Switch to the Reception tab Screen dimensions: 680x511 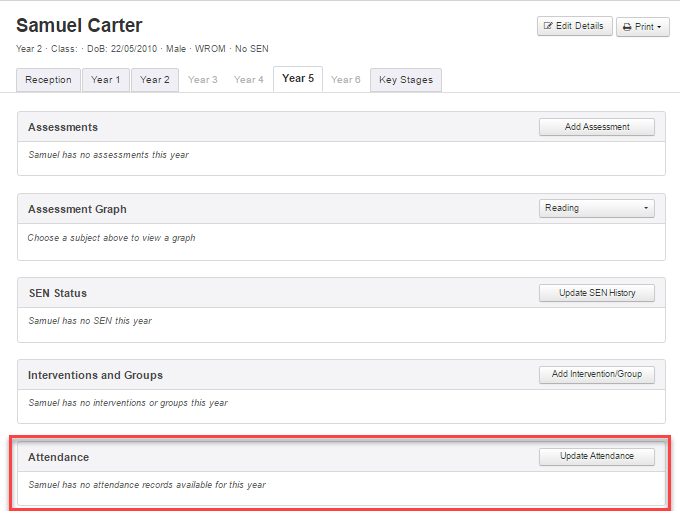pyautogui.click(x=48, y=80)
